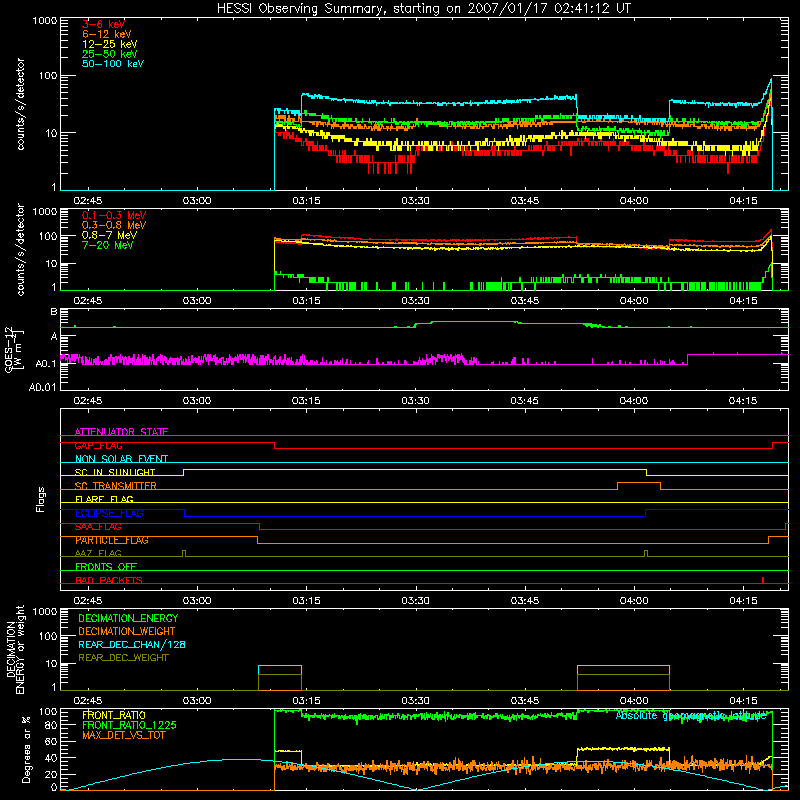Click the 03:00 tick label under the top panel
800x800 pixels.
(x=197, y=201)
